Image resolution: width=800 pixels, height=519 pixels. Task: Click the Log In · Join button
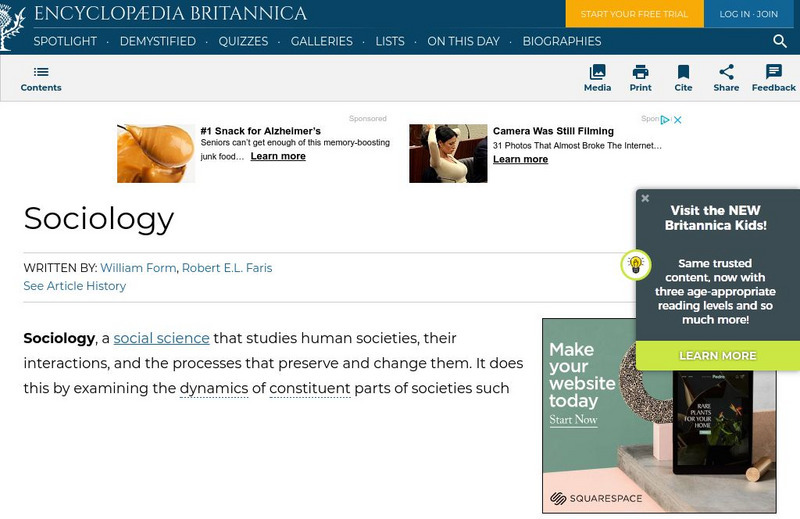pos(748,14)
